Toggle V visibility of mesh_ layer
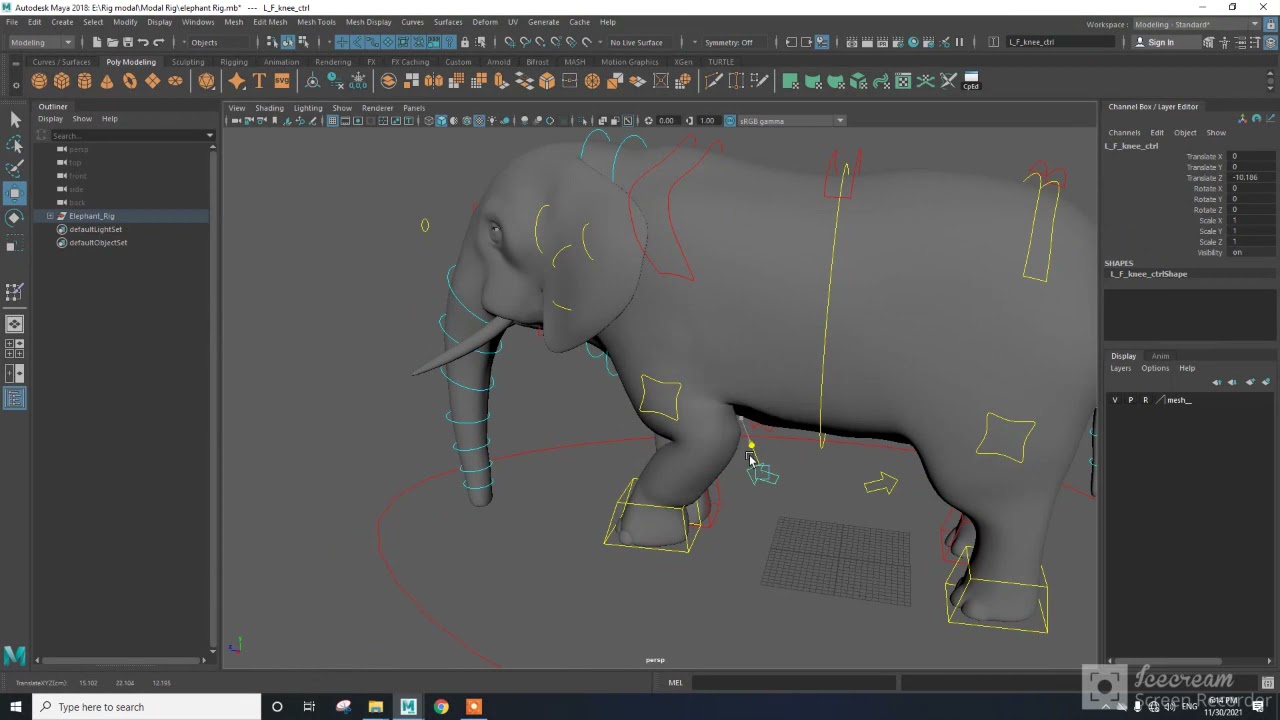The height and width of the screenshot is (720, 1280). (x=1115, y=400)
